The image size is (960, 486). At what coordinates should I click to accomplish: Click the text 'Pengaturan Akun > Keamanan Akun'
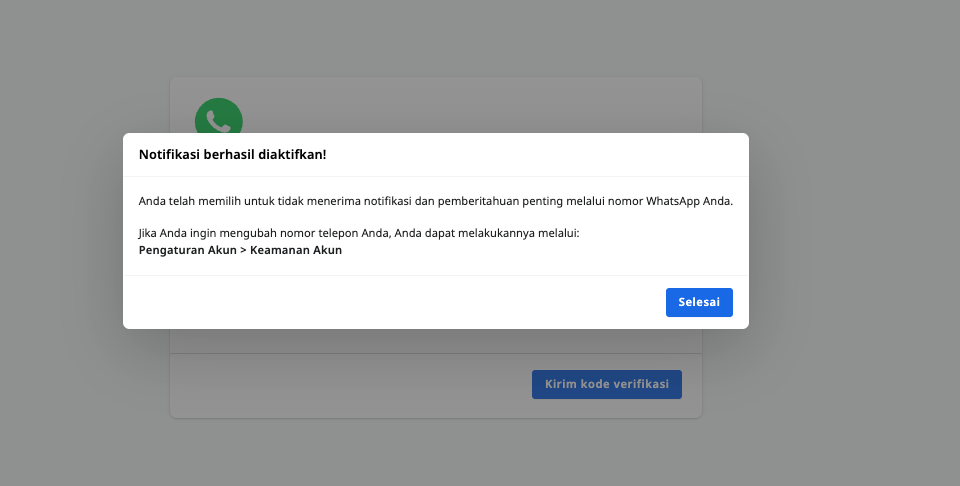(241, 250)
